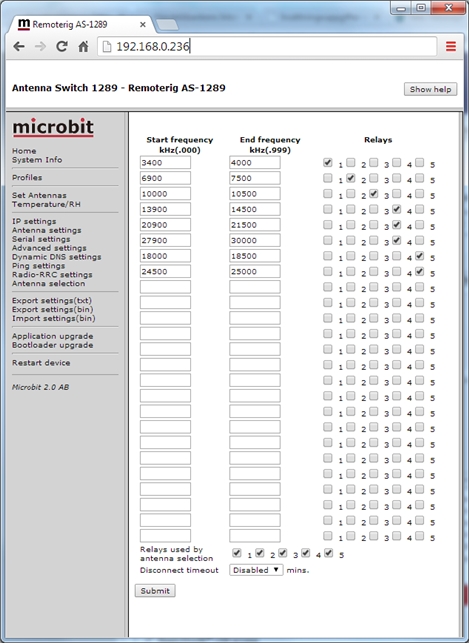Open Antenna settings in sidebar
Viewport: 469px width, 643px height.
click(46, 230)
